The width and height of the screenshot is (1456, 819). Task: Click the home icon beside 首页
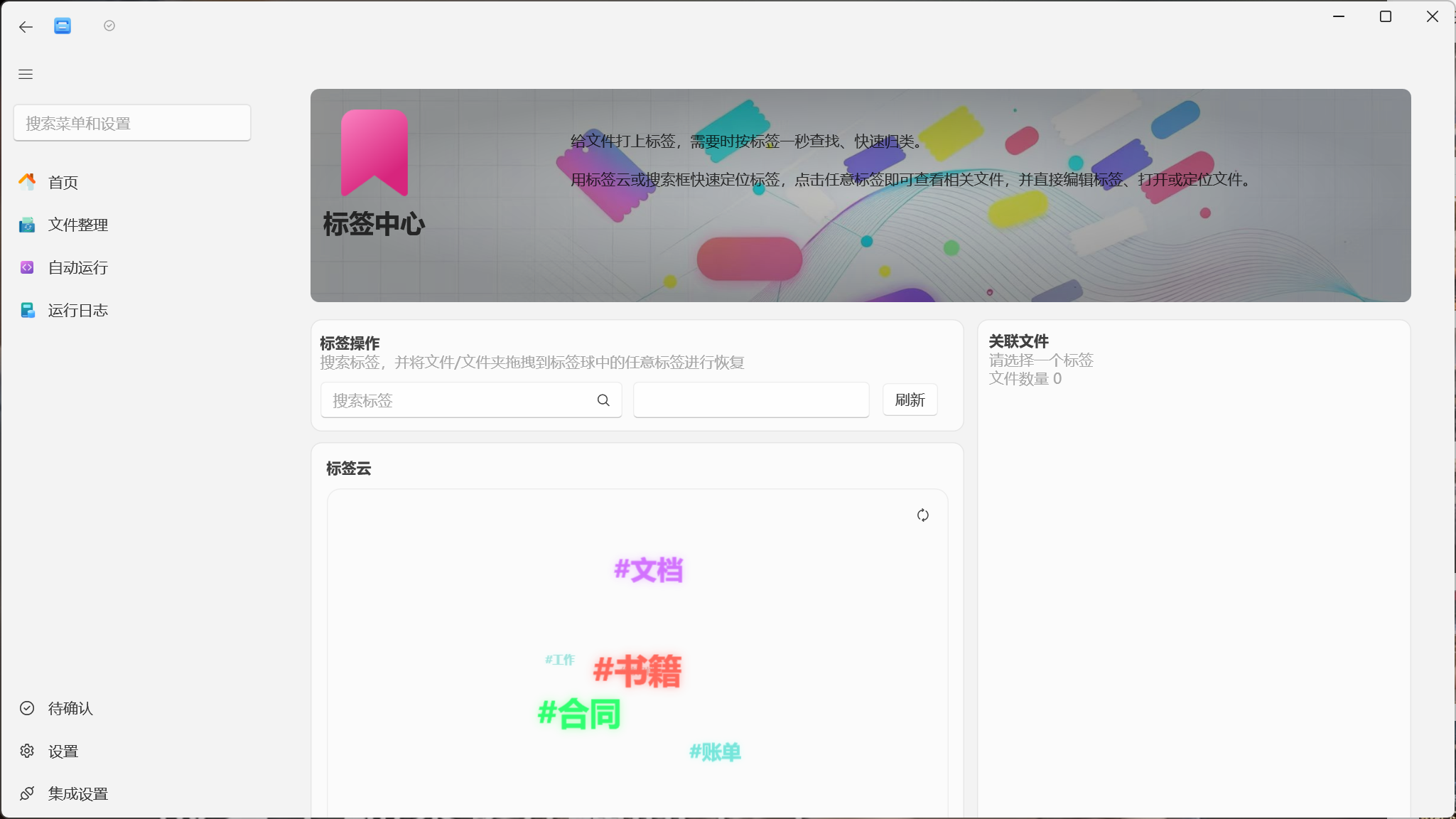pyautogui.click(x=27, y=182)
